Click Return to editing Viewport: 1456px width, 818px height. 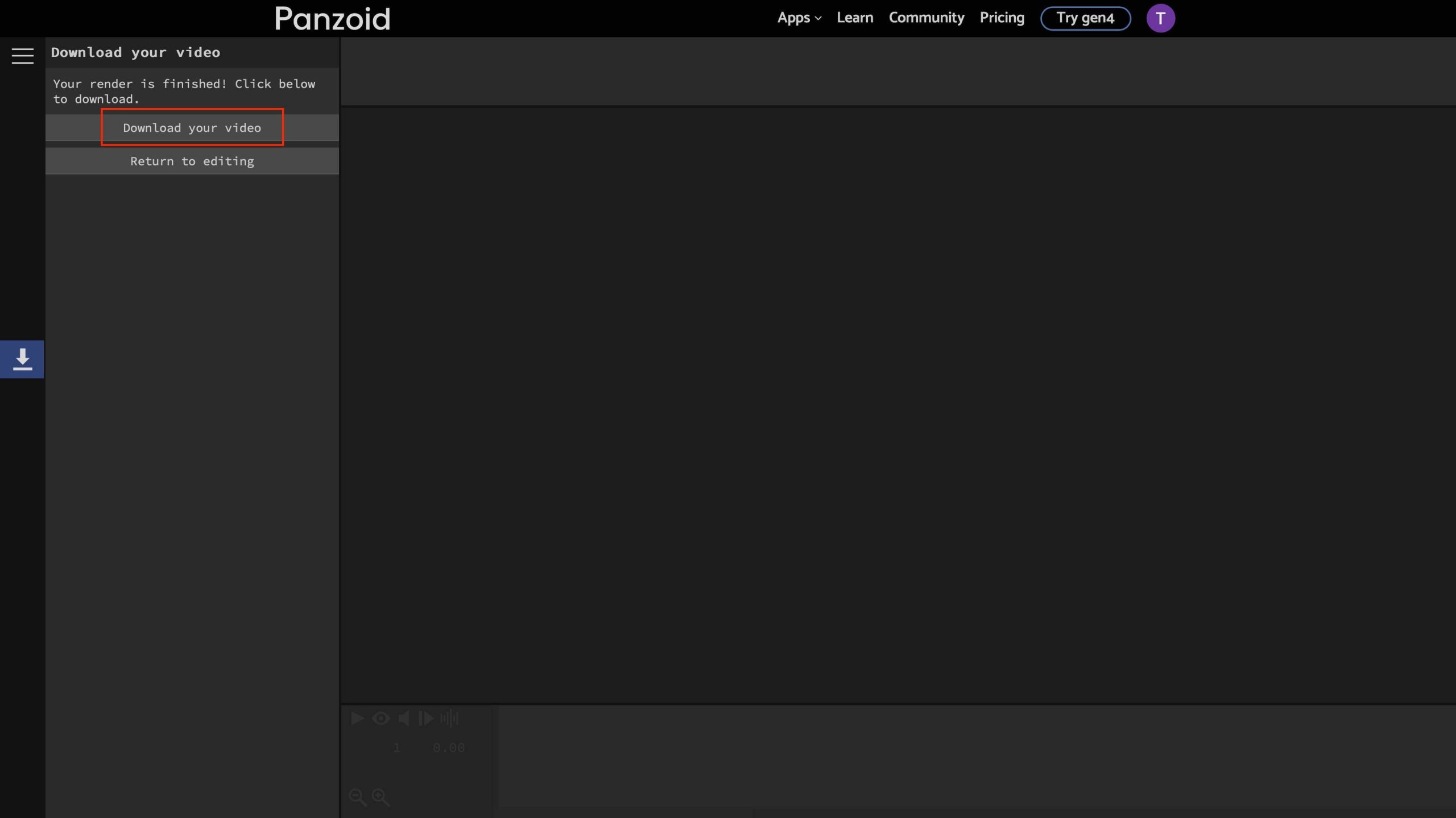(x=192, y=161)
